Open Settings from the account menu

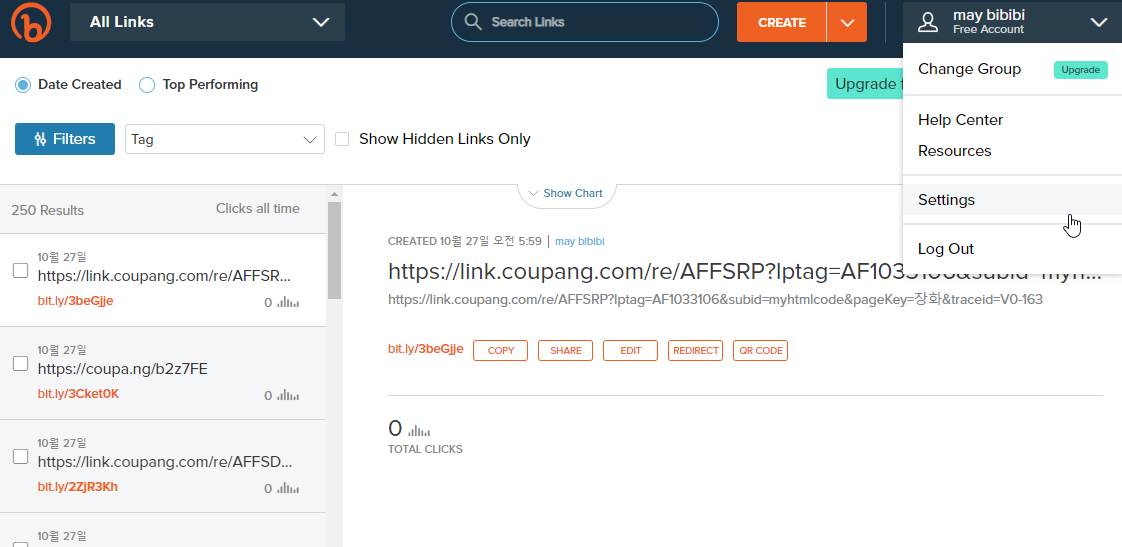coord(1012,200)
